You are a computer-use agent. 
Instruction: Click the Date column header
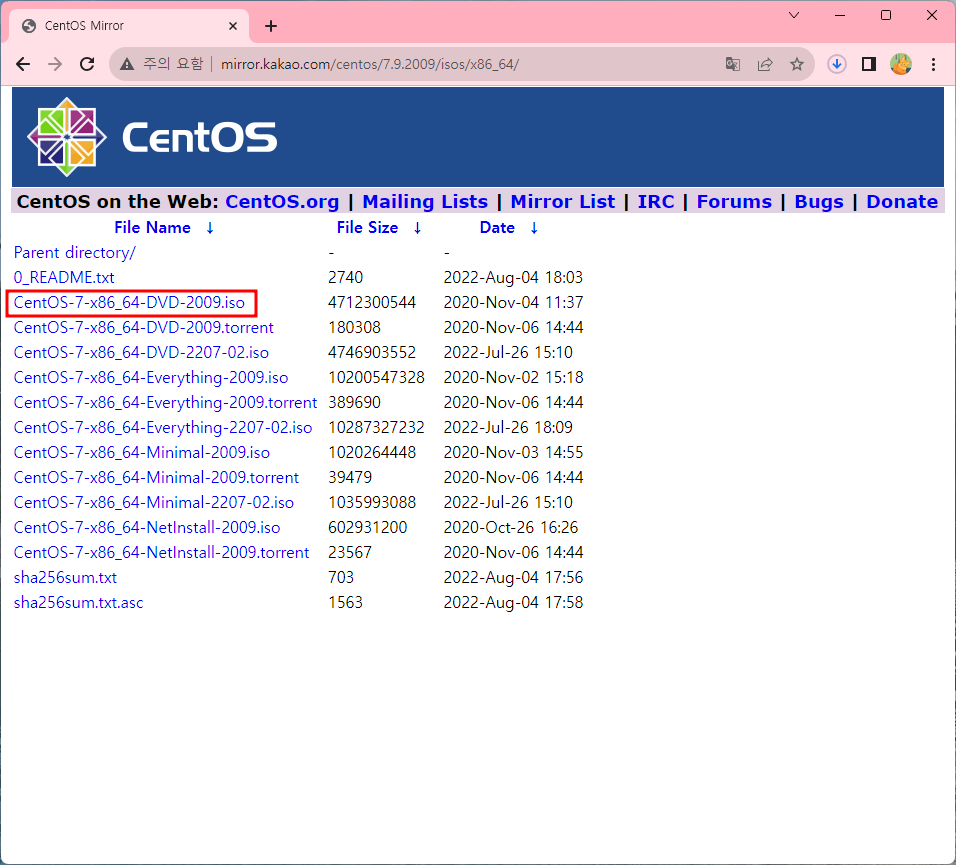point(497,228)
